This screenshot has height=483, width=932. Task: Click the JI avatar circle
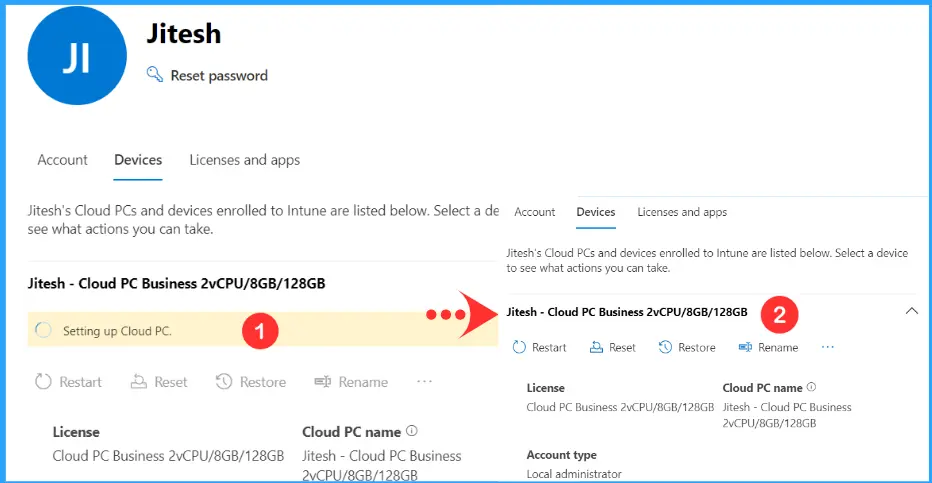77,56
